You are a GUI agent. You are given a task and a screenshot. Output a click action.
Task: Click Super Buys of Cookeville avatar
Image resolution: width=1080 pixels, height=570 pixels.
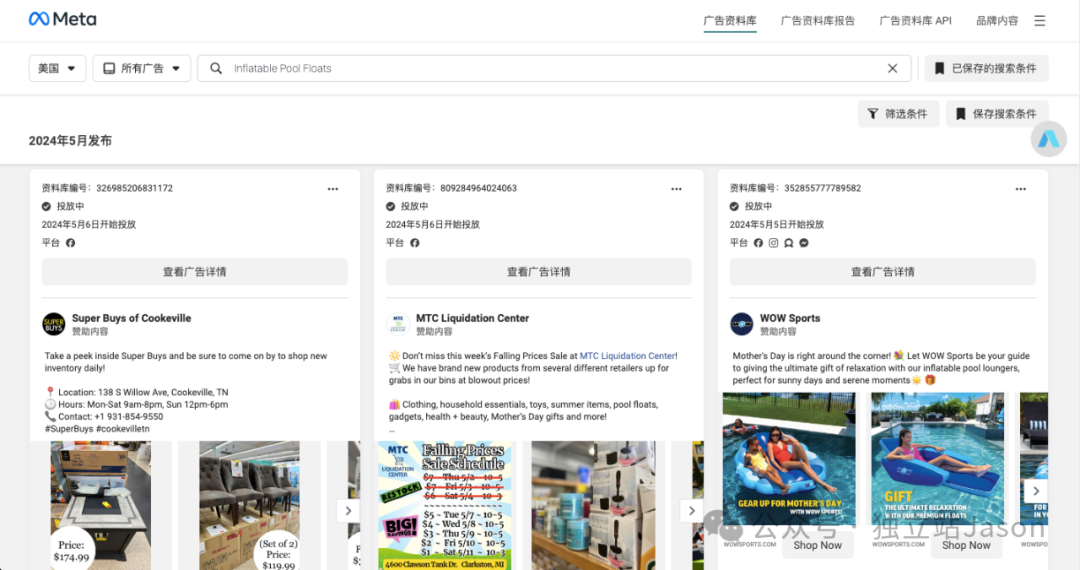[x=54, y=324]
